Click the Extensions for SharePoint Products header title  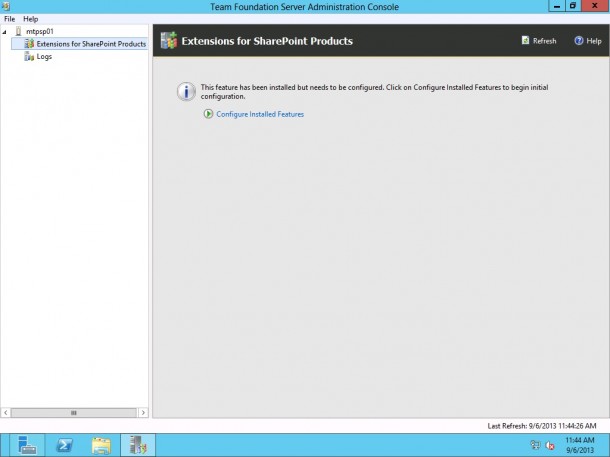(267, 41)
